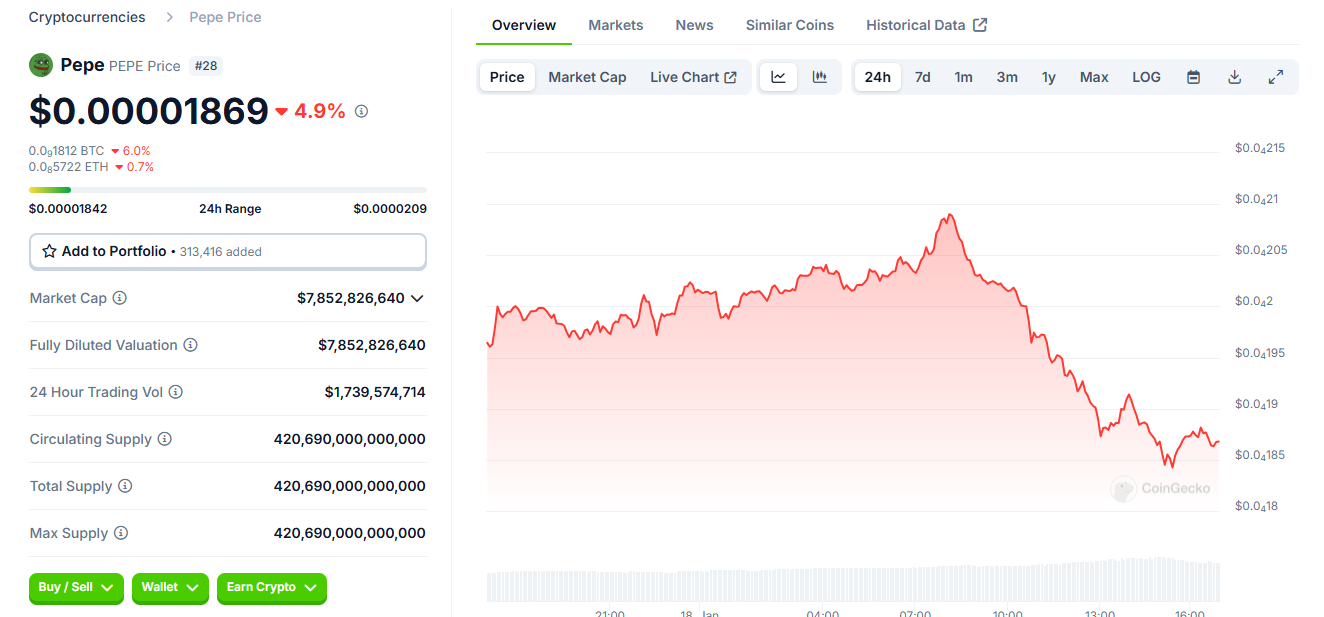Download the chart data icon

click(x=1235, y=77)
